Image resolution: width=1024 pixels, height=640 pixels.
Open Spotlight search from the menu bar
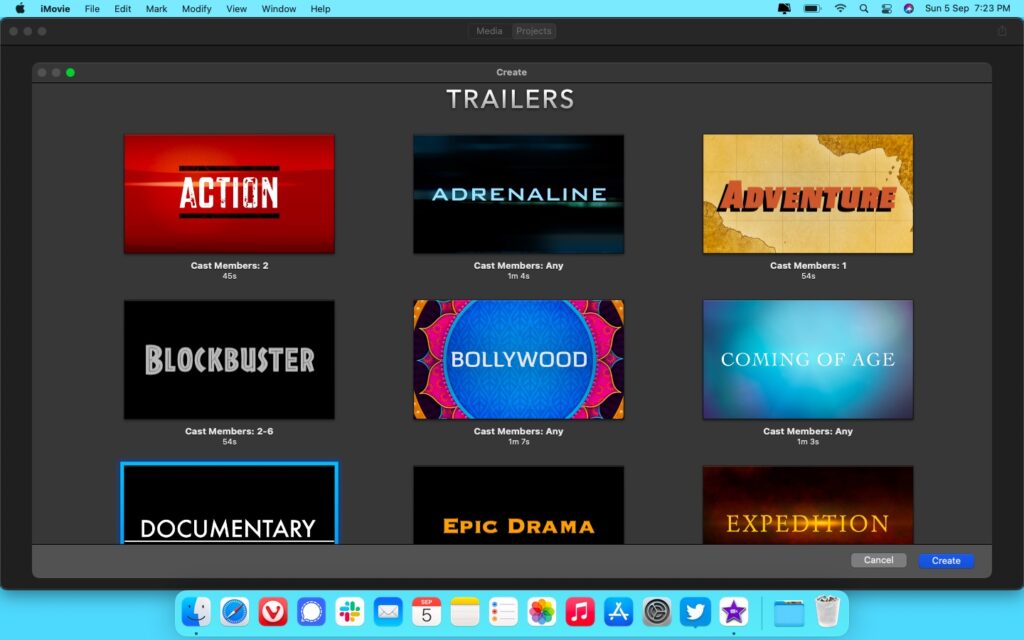coord(863,9)
